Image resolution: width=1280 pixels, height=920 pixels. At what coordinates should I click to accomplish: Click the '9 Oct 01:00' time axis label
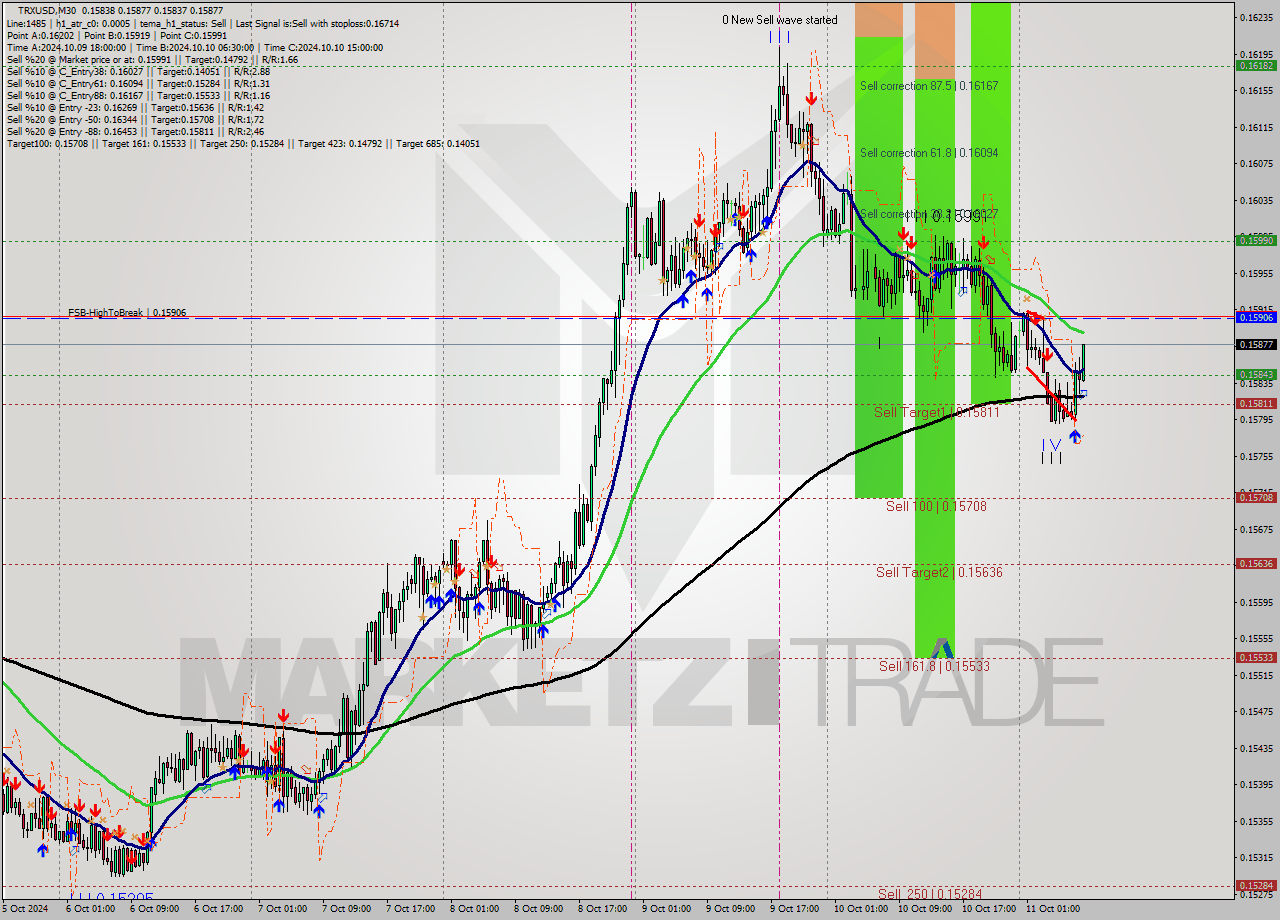pyautogui.click(x=667, y=909)
